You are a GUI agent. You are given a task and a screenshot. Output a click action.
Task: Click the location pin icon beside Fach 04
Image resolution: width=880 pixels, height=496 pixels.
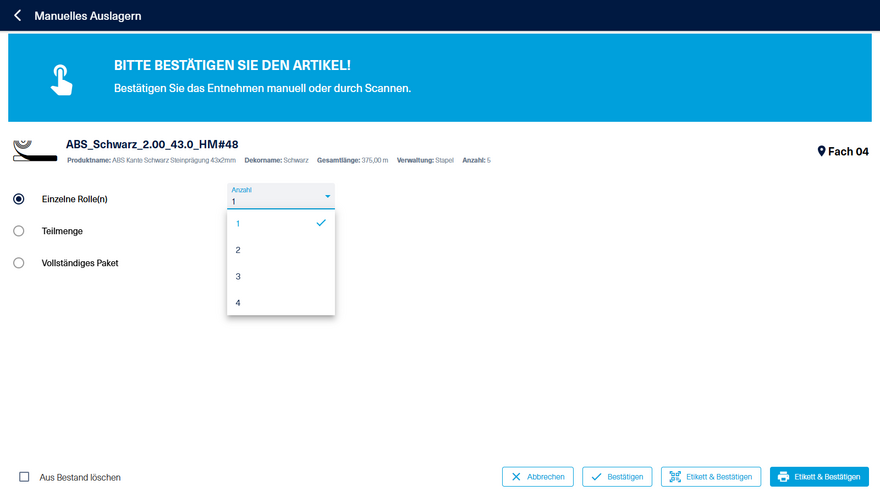pos(821,151)
